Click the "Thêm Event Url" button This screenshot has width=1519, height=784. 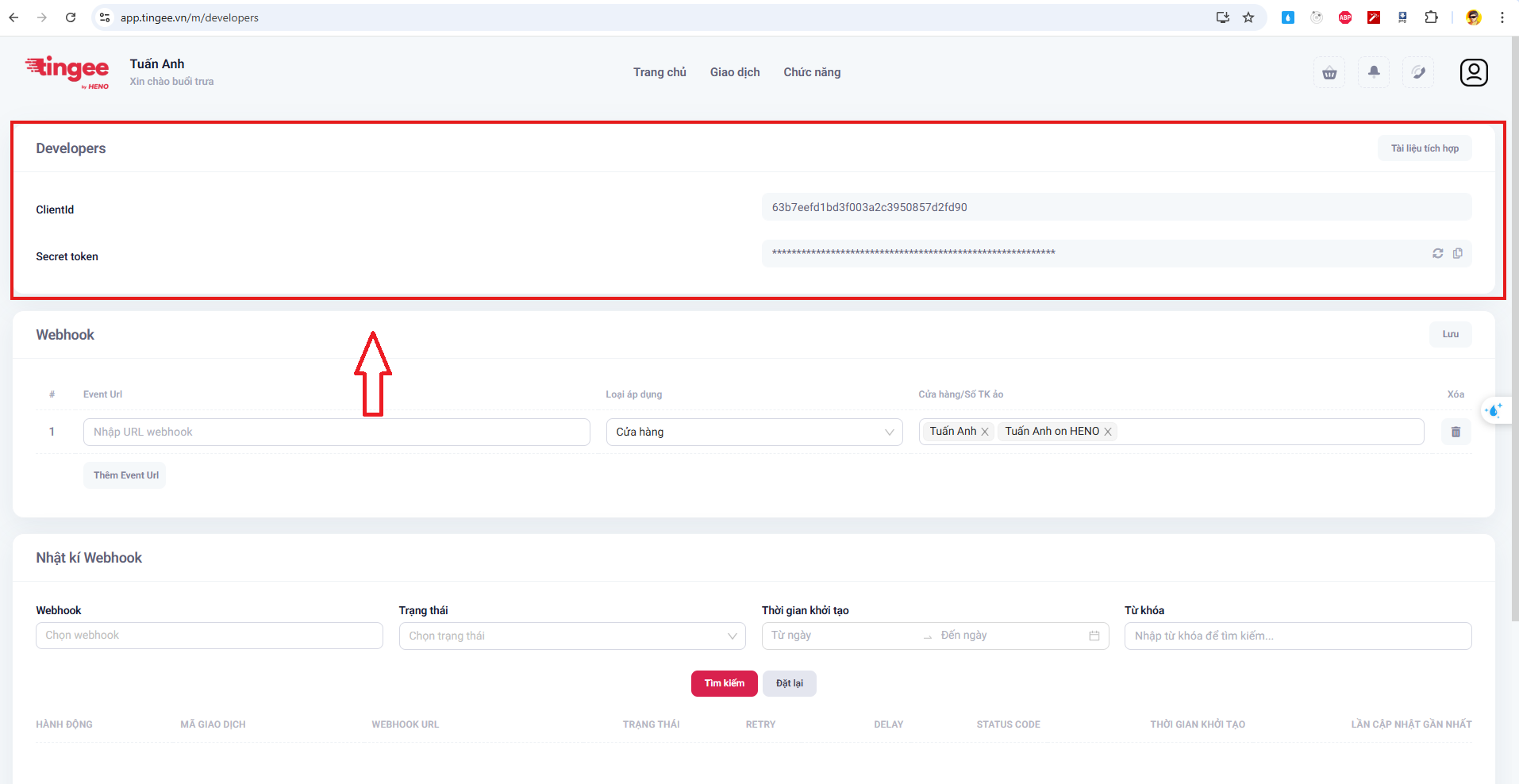[x=125, y=475]
